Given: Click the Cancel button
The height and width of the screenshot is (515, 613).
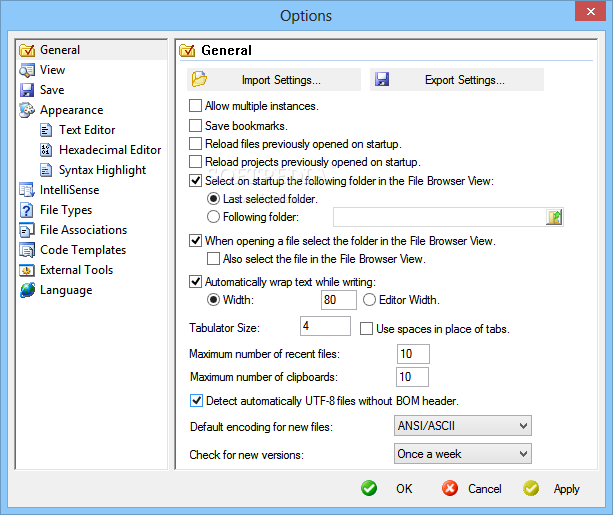Looking at the screenshot, I should point(485,488).
